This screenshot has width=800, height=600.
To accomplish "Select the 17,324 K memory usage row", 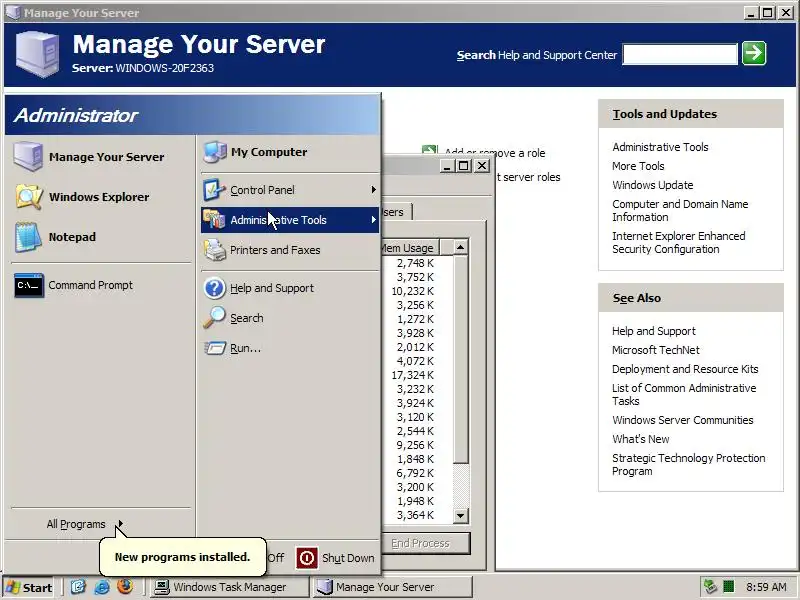I will click(413, 375).
